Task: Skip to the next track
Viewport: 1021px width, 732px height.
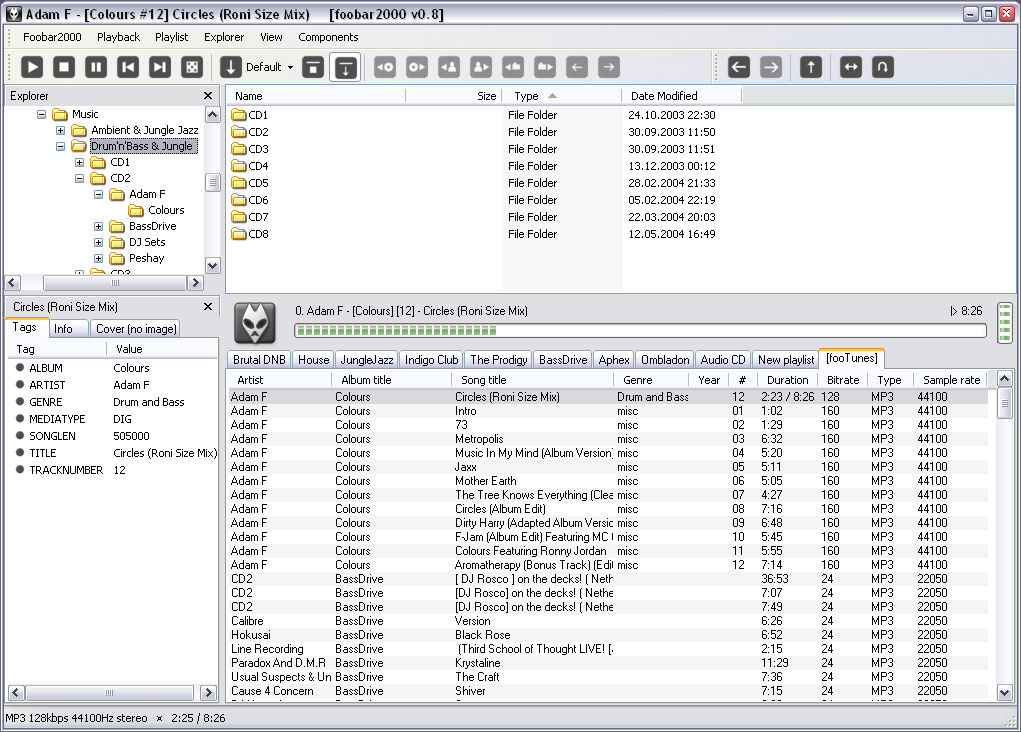Action: (x=160, y=67)
